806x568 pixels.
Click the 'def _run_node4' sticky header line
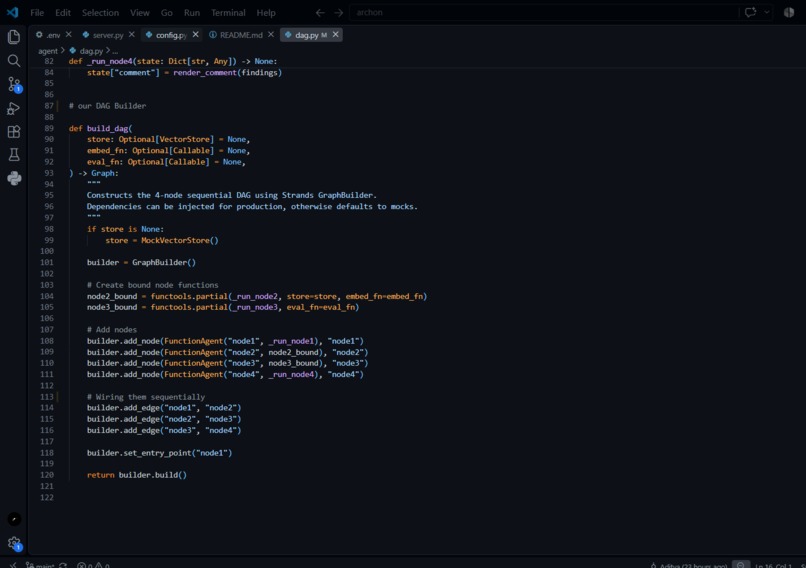pyautogui.click(x=173, y=61)
